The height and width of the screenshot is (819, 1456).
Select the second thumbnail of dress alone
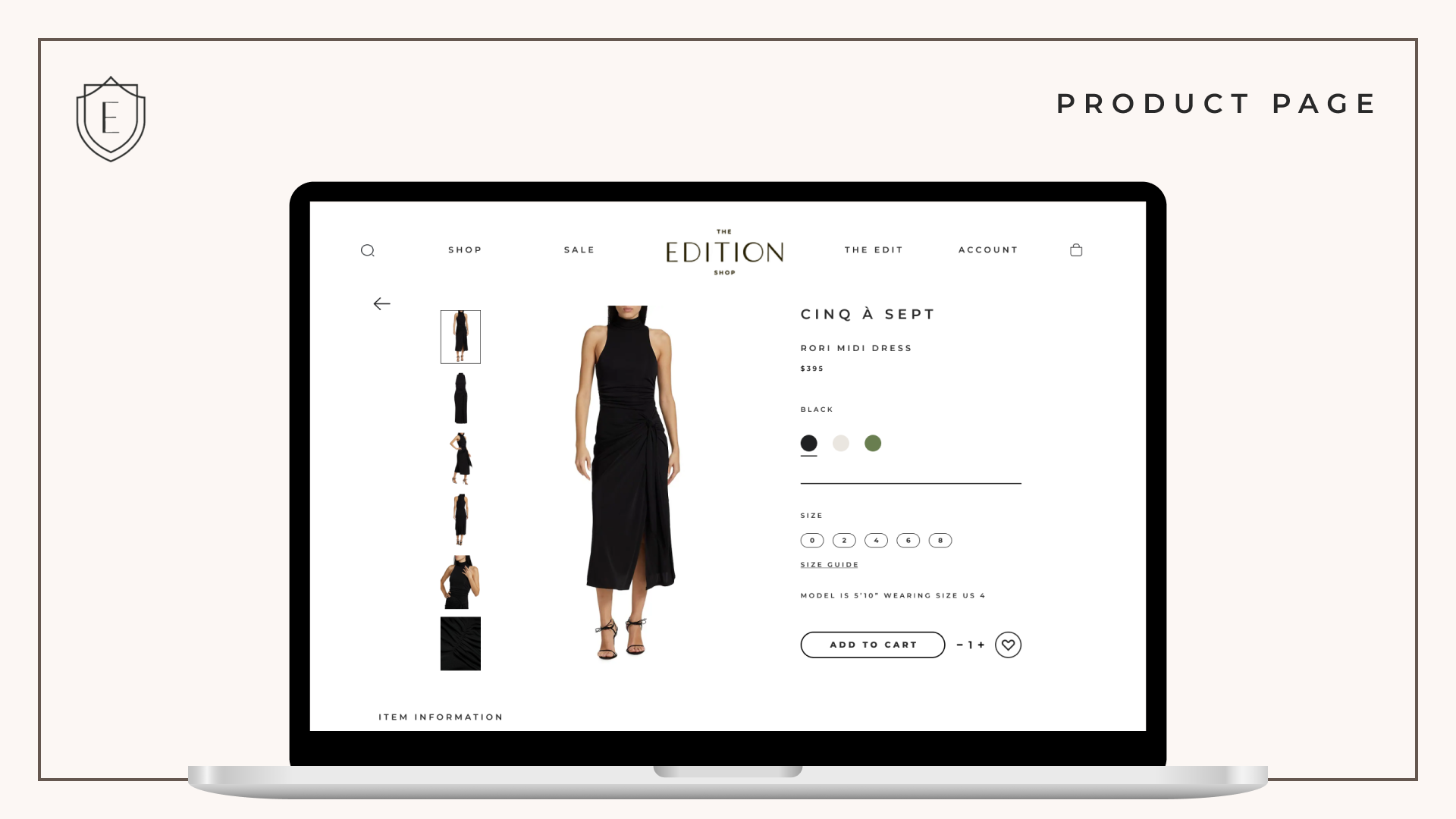[460, 398]
